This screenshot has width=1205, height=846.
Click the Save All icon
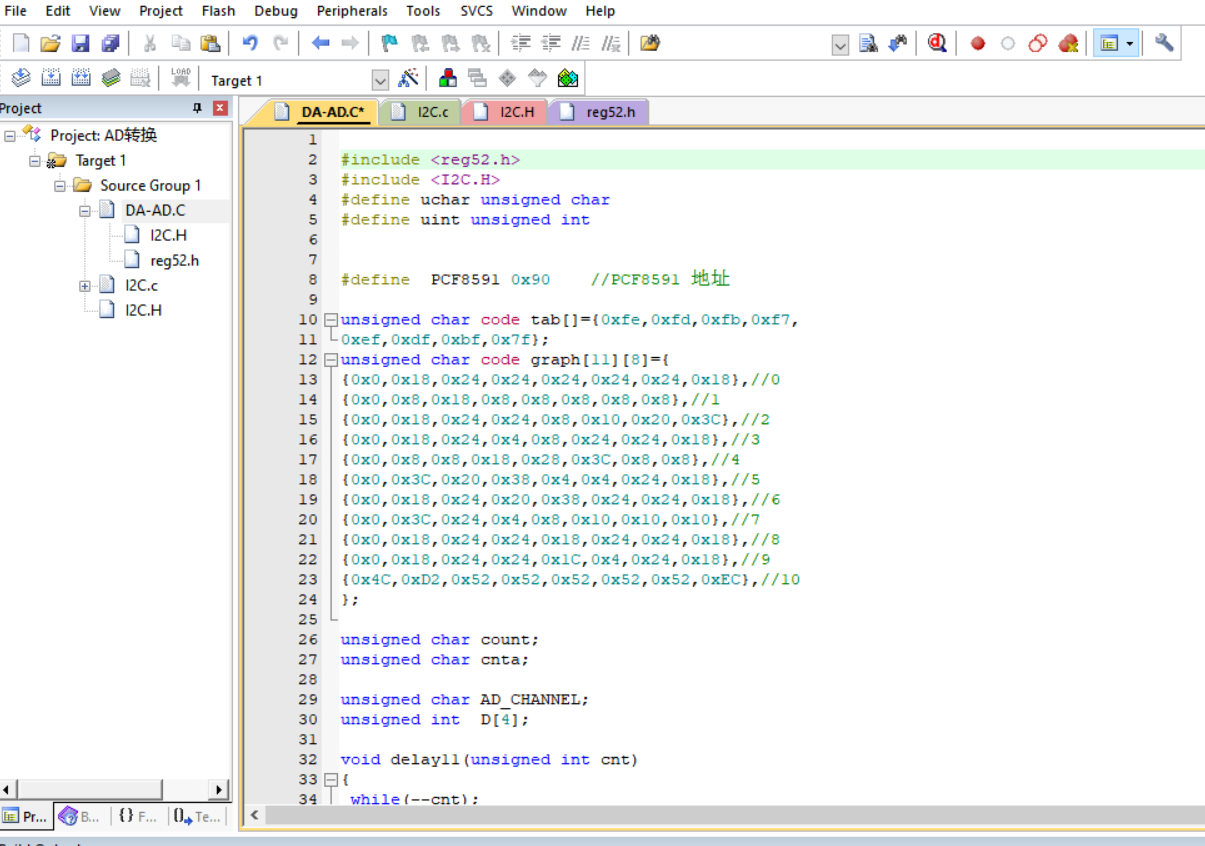point(111,43)
